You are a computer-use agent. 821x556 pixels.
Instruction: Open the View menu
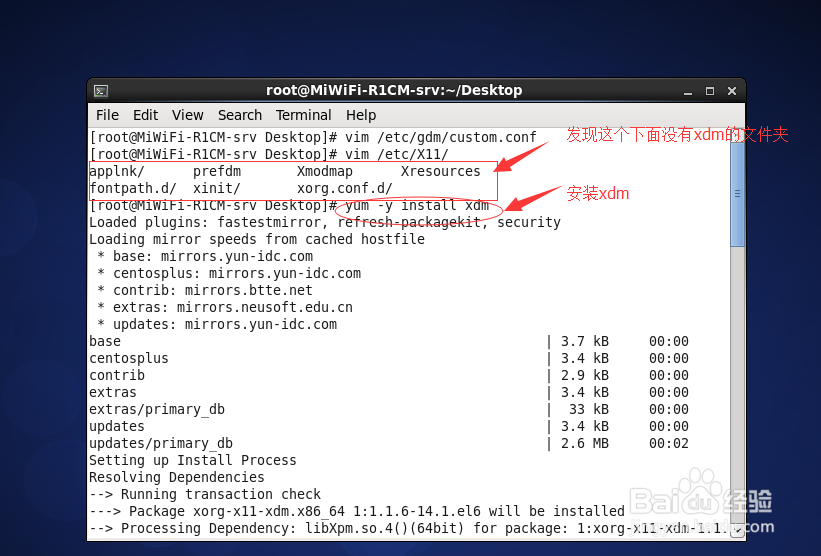187,115
